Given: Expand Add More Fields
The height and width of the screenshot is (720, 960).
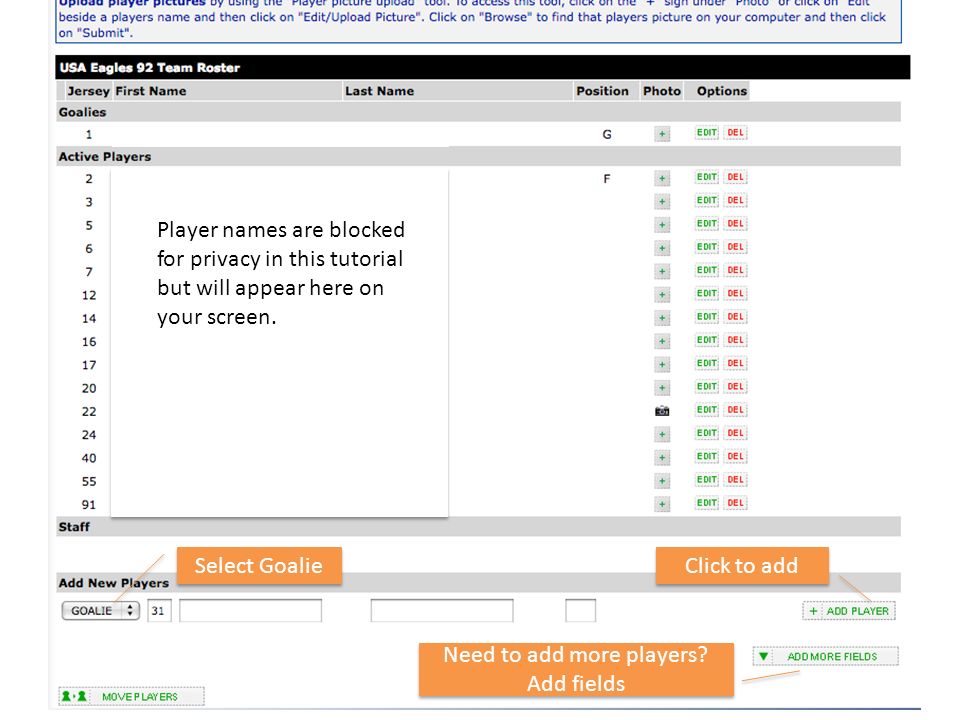Looking at the screenshot, I should tap(825, 656).
